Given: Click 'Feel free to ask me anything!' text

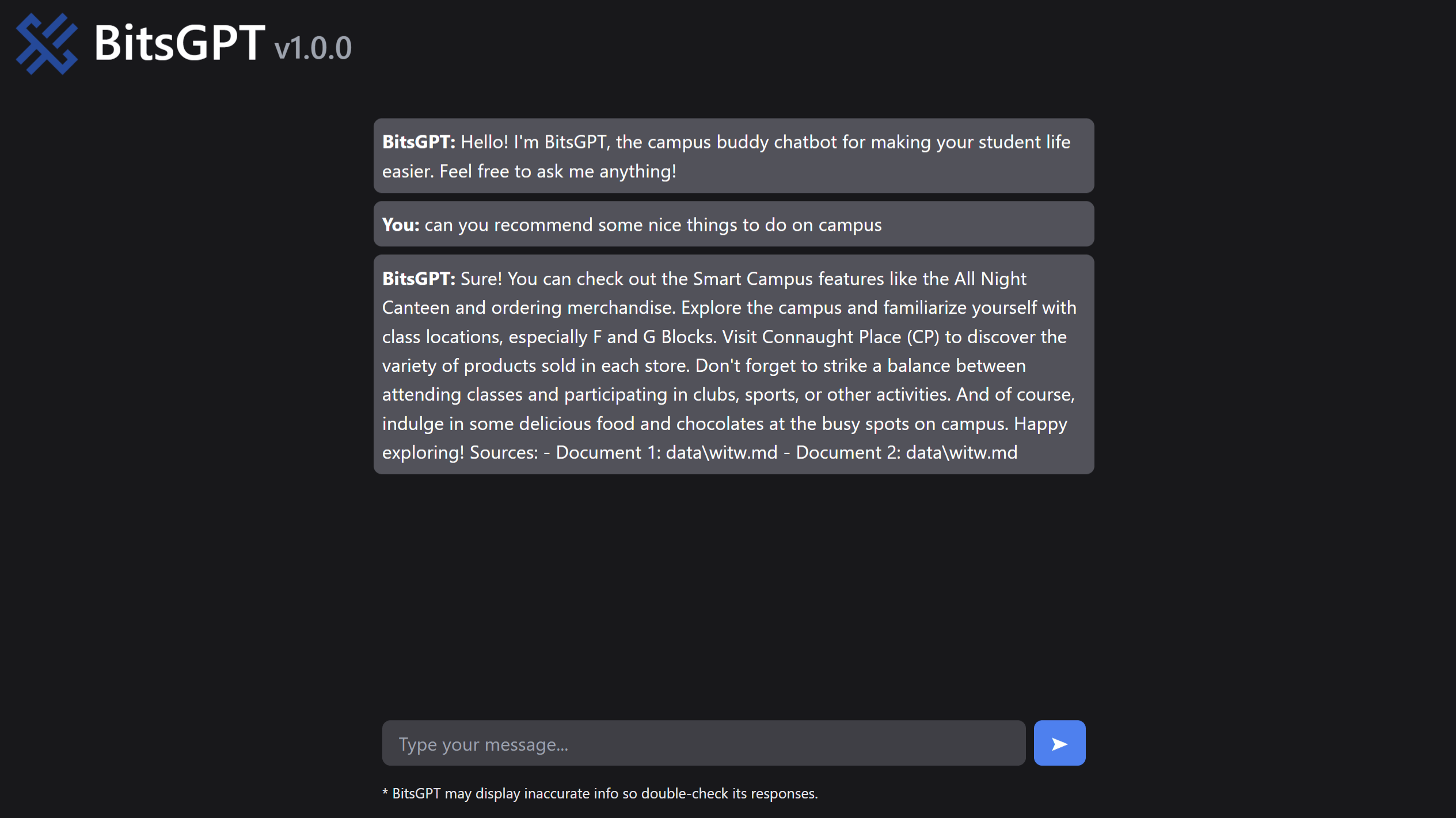Looking at the screenshot, I should click(x=557, y=171).
